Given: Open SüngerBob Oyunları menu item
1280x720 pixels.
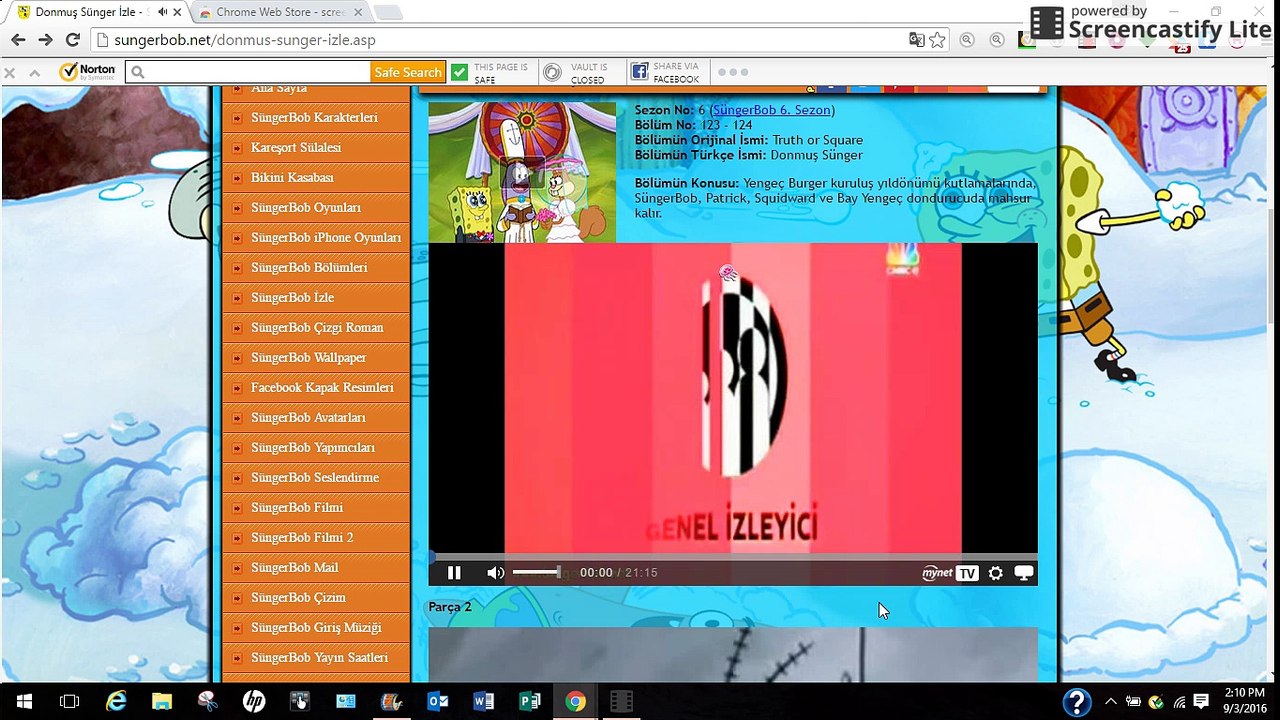Looking at the screenshot, I should (x=316, y=207).
